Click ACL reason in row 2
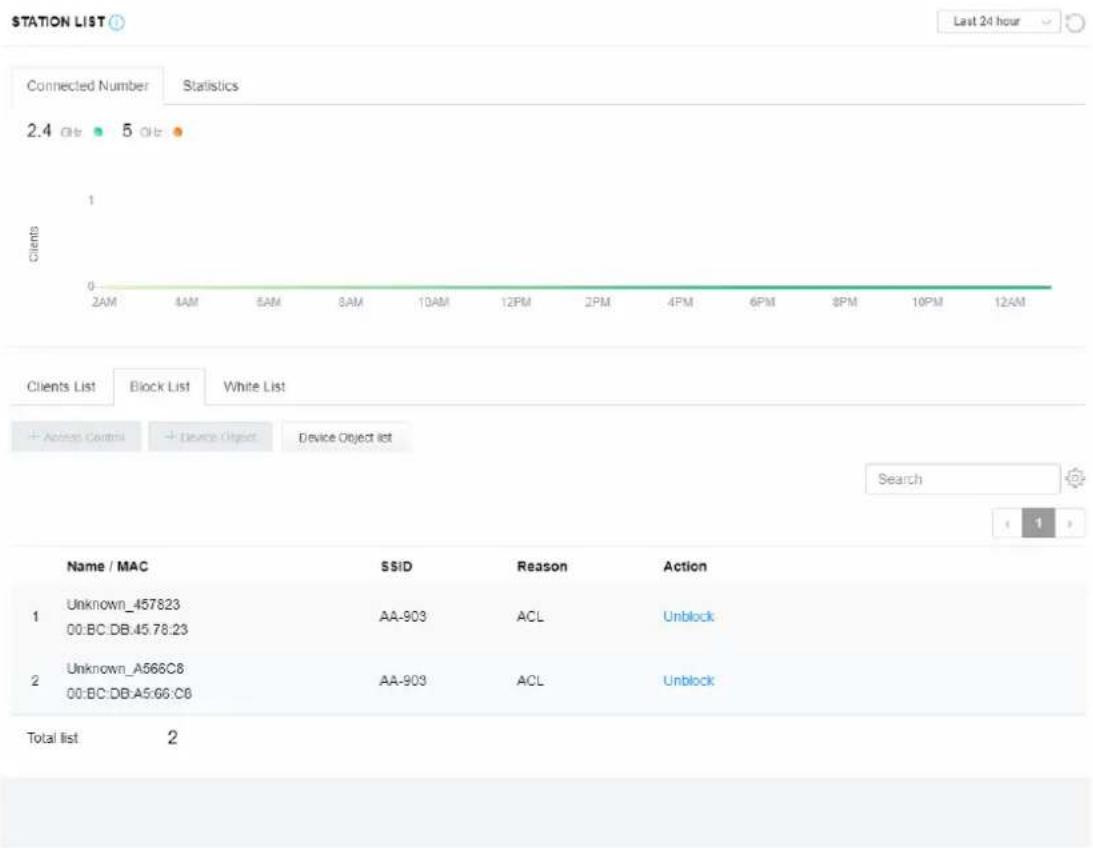Image resolution: width=1093 pixels, height=848 pixels. click(x=530, y=681)
